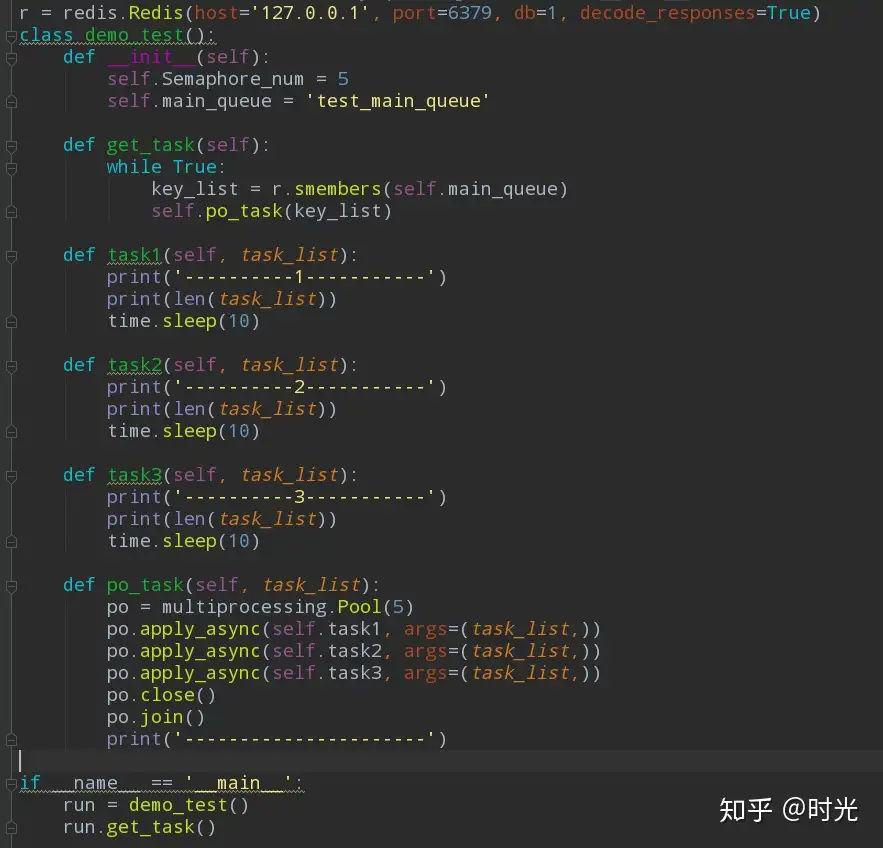883x848 pixels.
Task: Click the string 'test_main_queue'
Action: (398, 101)
